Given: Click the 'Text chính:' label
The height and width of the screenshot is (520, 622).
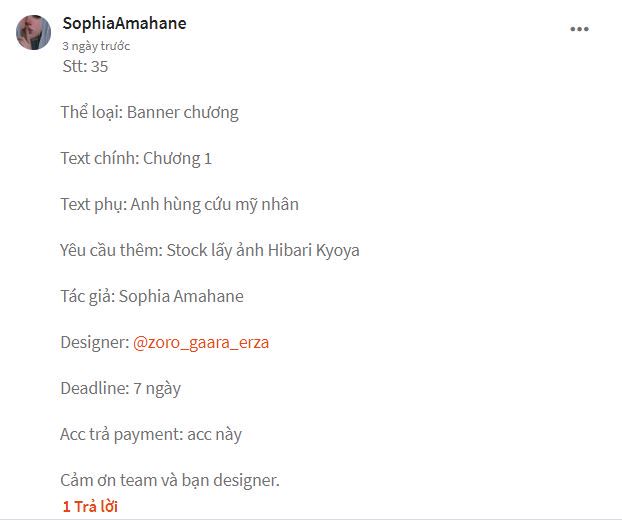Looking at the screenshot, I should (x=99, y=158).
